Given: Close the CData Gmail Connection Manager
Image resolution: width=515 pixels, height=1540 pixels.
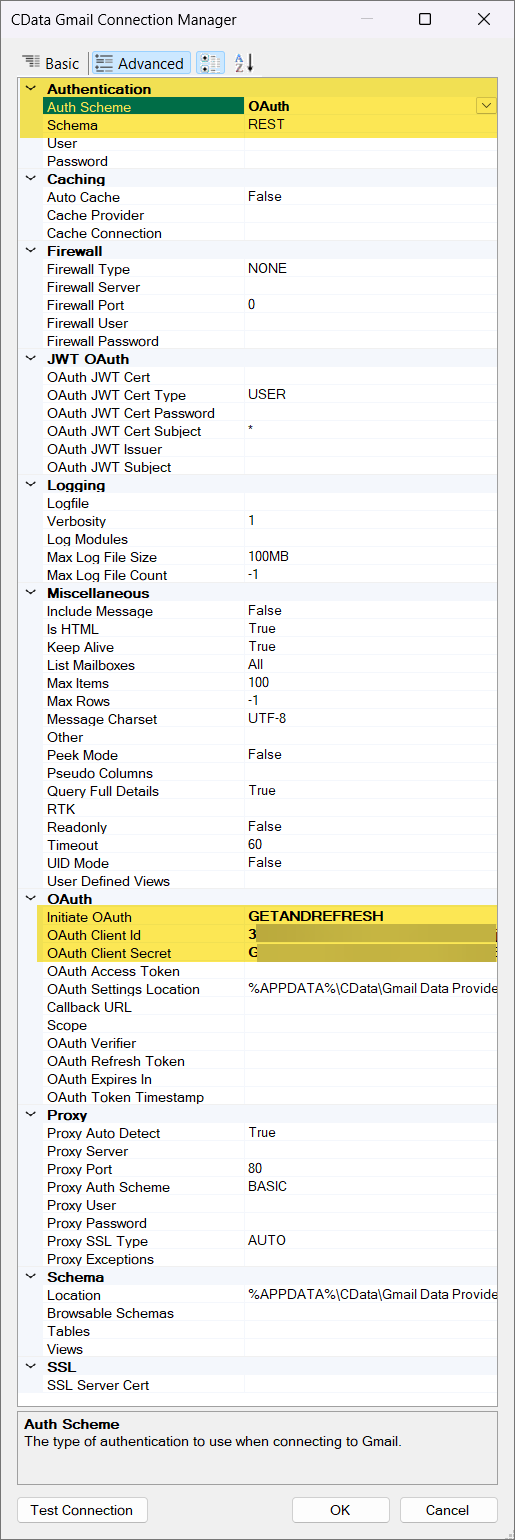Looking at the screenshot, I should (x=484, y=19).
